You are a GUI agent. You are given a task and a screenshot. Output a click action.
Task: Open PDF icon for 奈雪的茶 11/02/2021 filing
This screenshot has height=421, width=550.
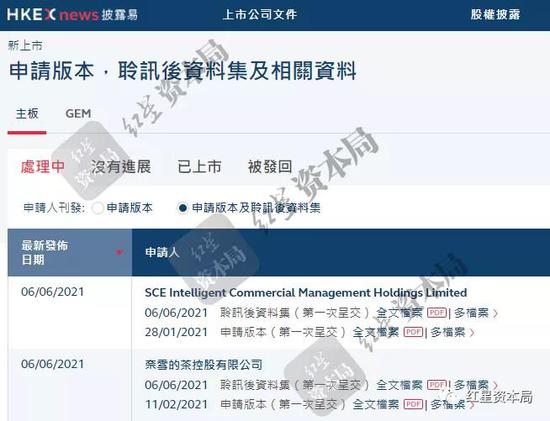click(x=414, y=404)
